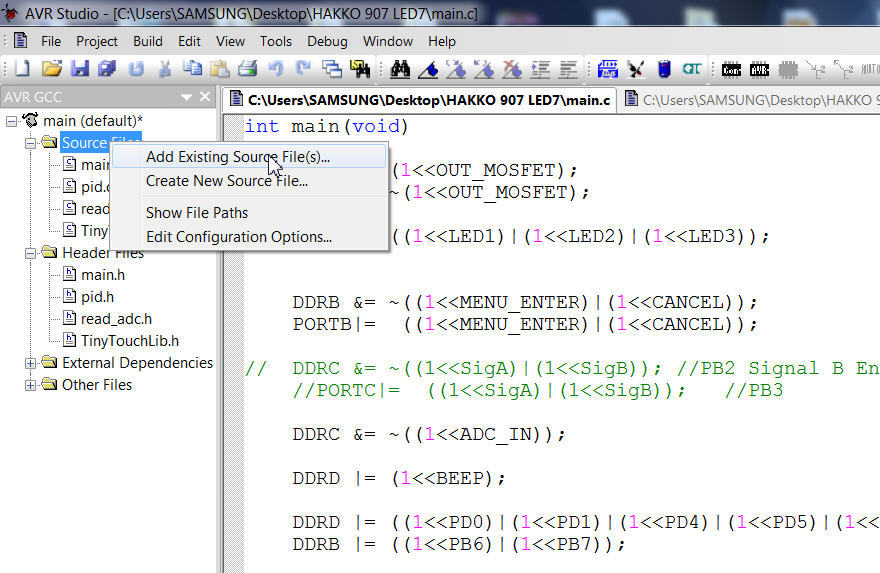Open the Build menu
880x573 pixels.
[148, 42]
